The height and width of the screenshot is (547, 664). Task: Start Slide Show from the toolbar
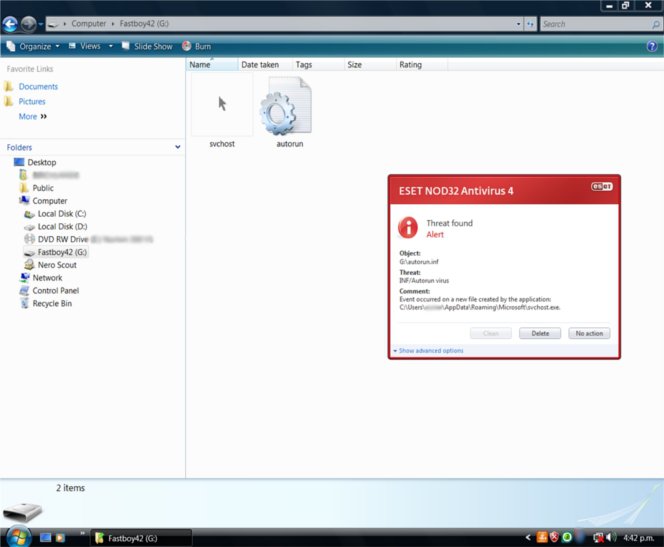coord(147,46)
